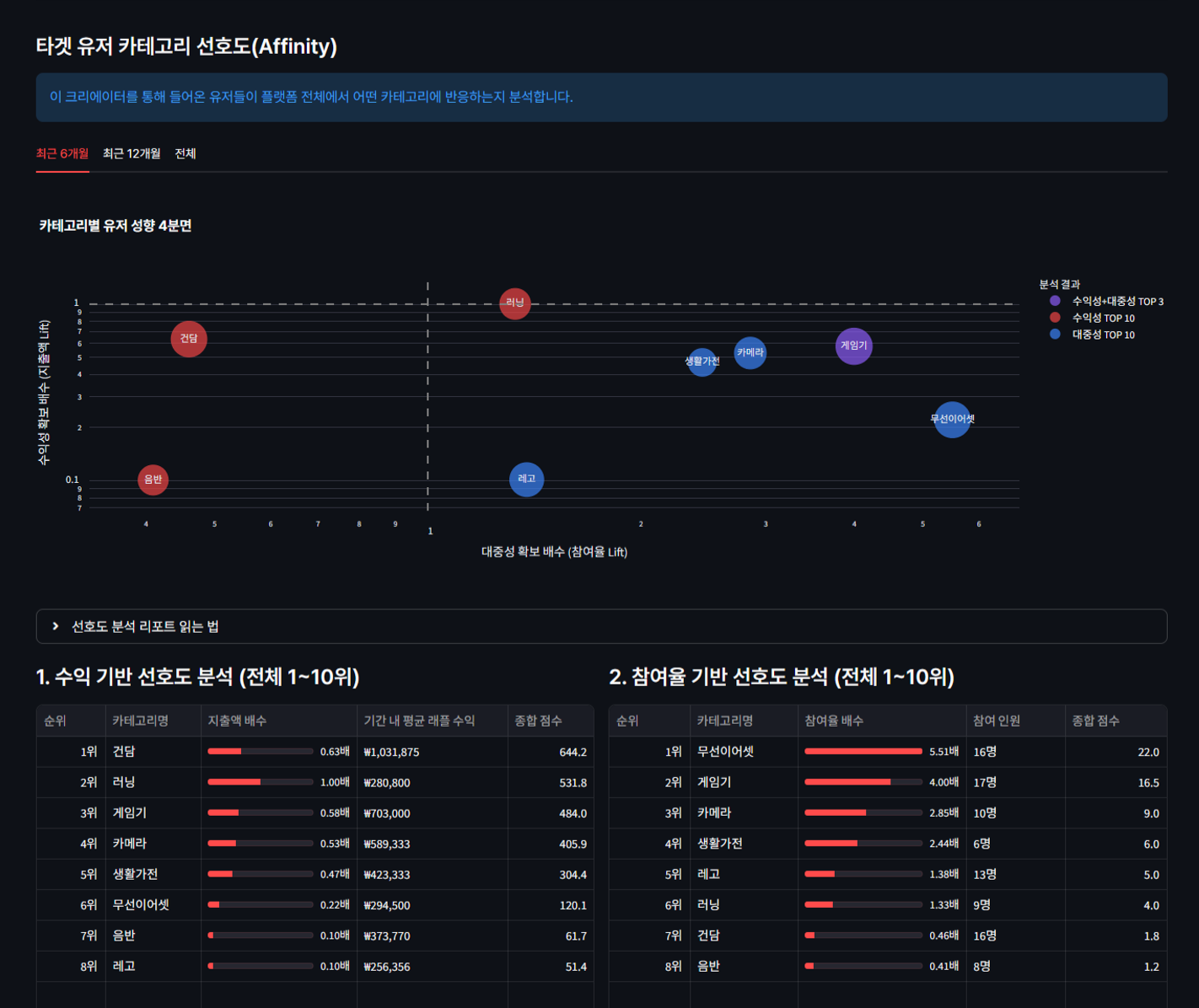Sort revenue table by 지출액 배수 header
Image resolution: width=1199 pixels, height=1008 pixels.
pos(237,721)
